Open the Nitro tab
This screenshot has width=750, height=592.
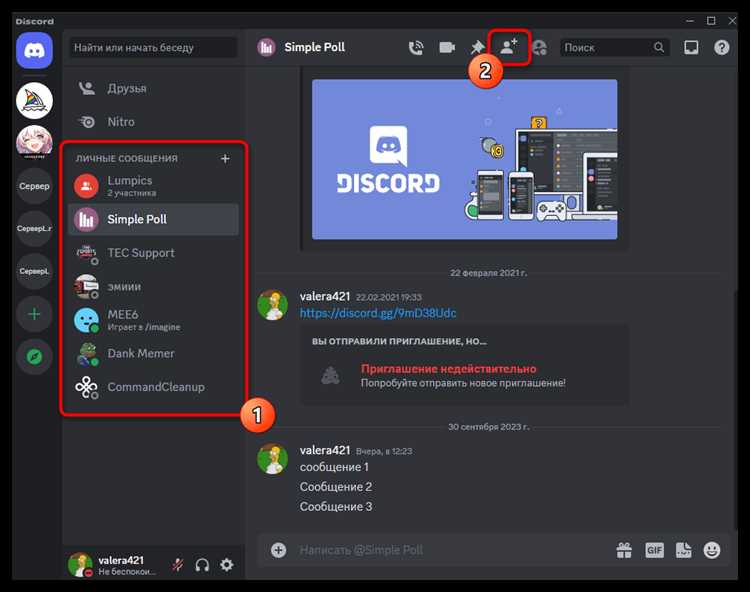[x=154, y=122]
